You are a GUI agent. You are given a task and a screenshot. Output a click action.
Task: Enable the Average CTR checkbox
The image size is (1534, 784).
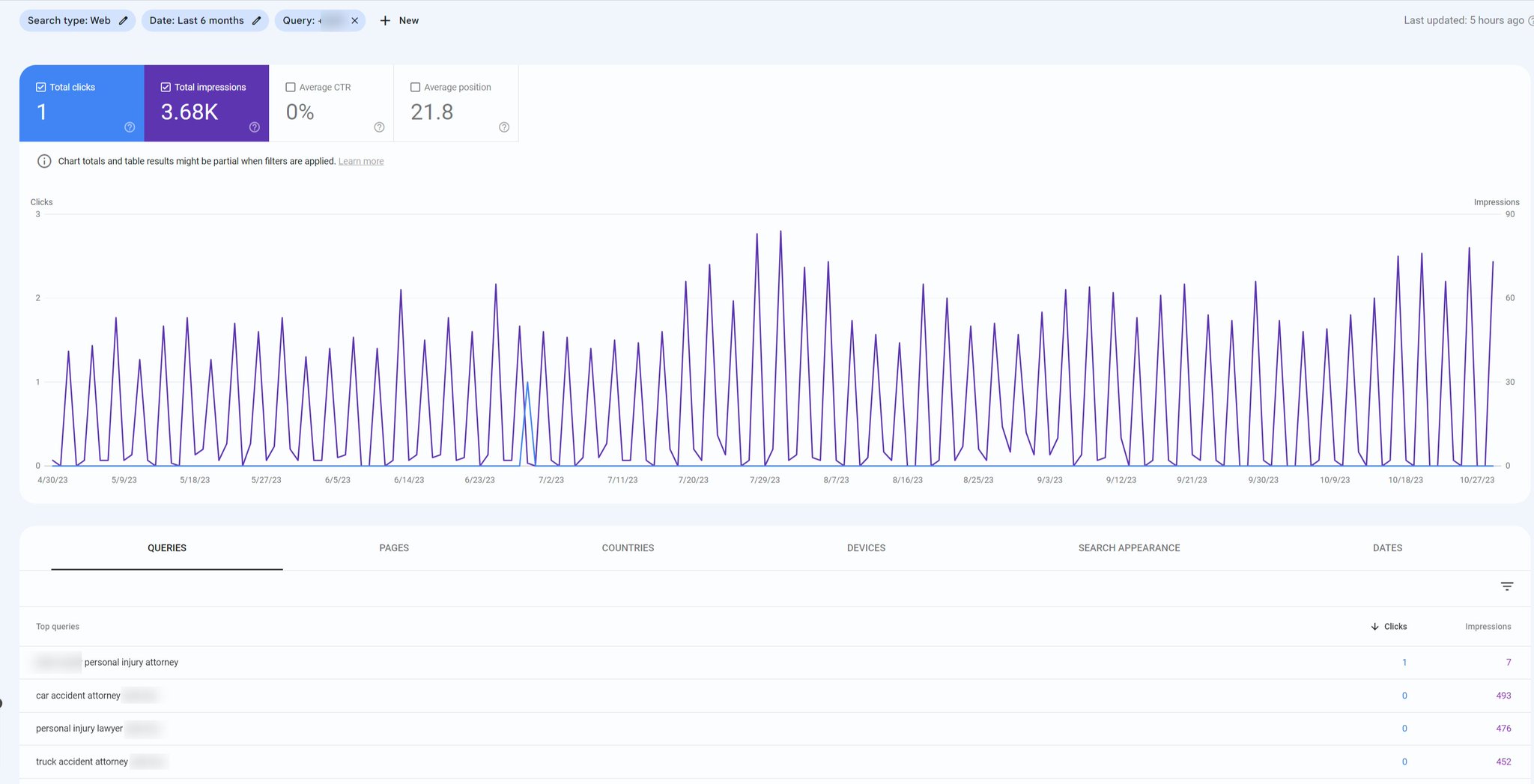(291, 88)
